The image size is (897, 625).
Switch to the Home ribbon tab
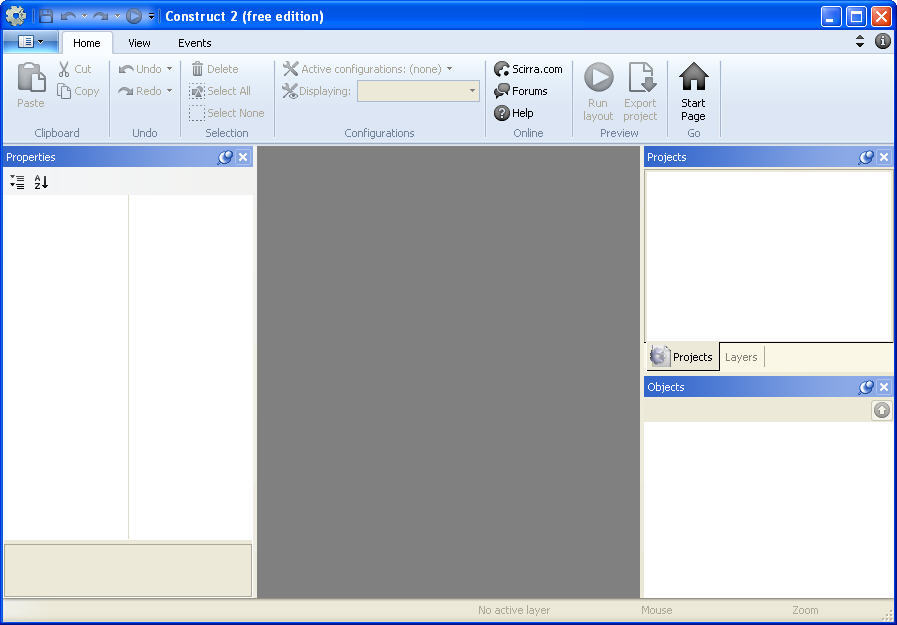86,43
